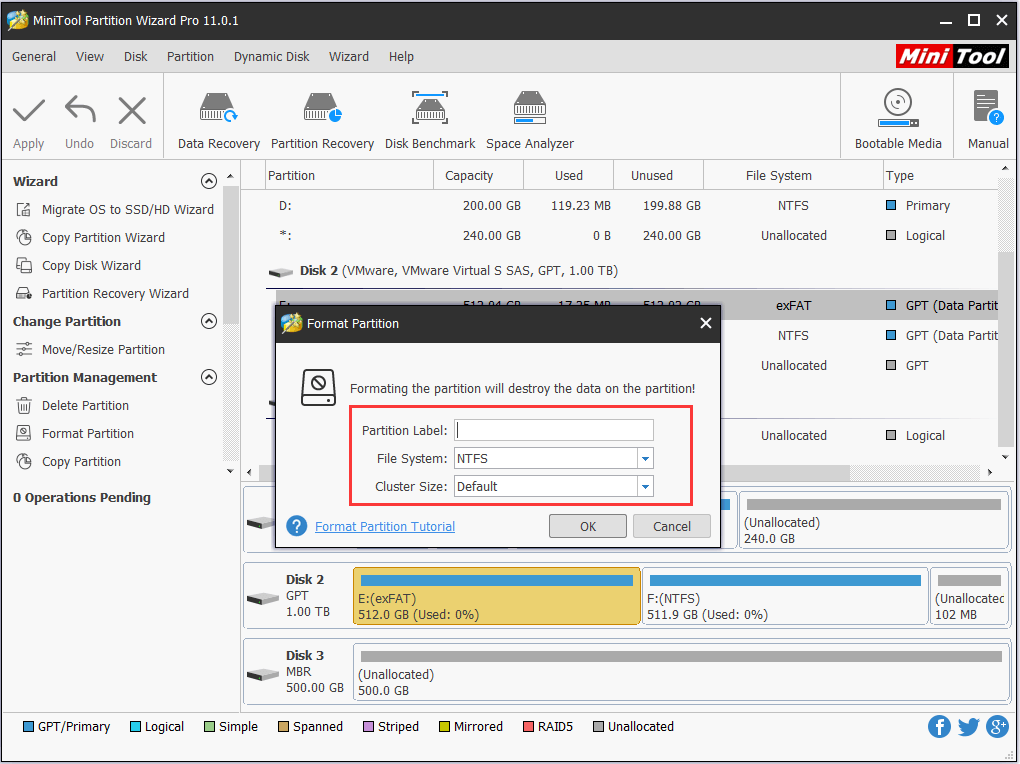Click the Undo arrow icon

click(80, 109)
